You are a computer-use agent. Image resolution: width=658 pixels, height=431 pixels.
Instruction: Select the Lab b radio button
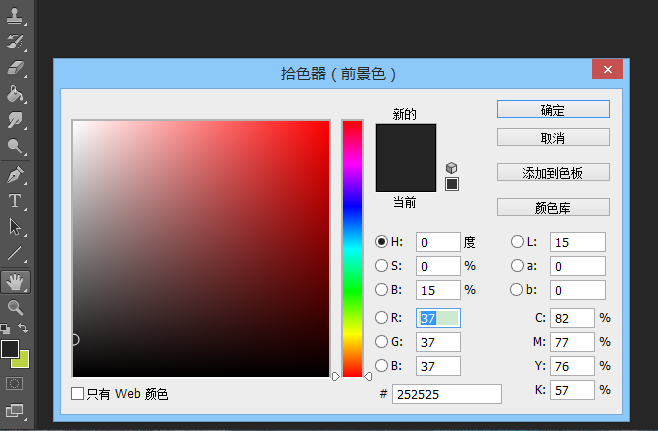pos(516,290)
